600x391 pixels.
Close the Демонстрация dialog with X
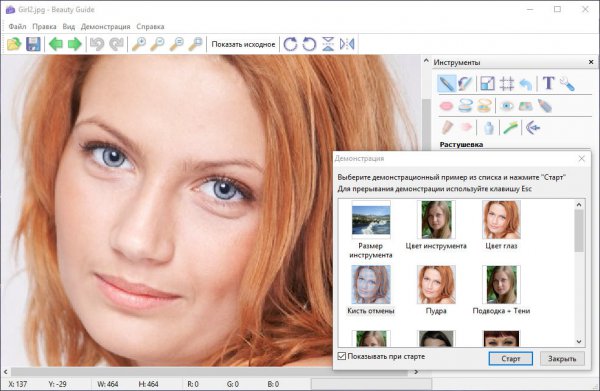point(582,158)
